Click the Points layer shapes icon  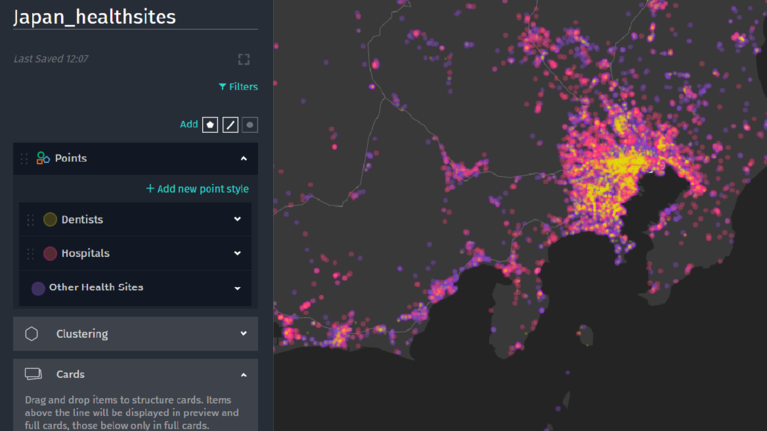click(x=43, y=158)
